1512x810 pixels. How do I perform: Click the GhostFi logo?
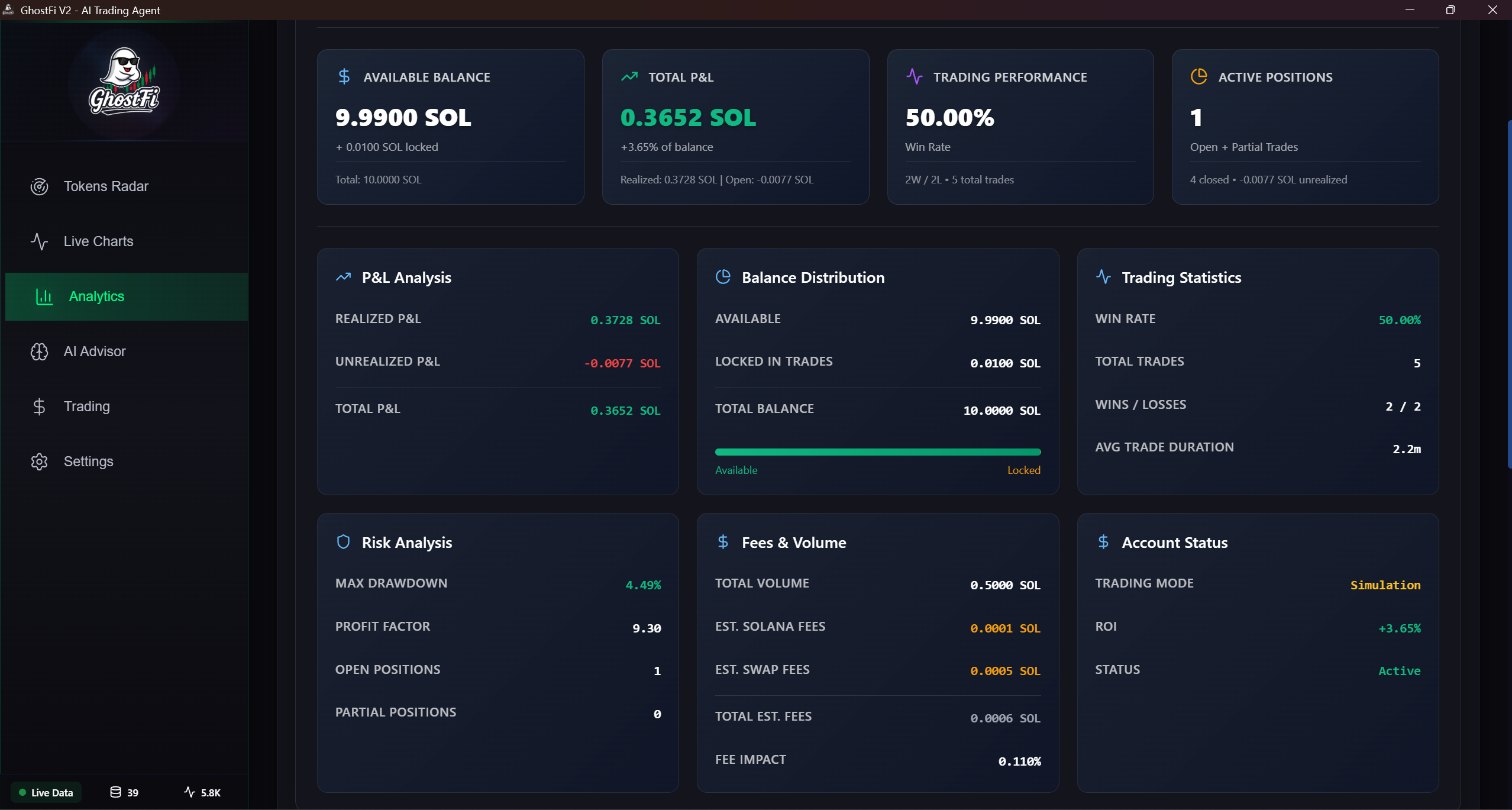tap(123, 83)
